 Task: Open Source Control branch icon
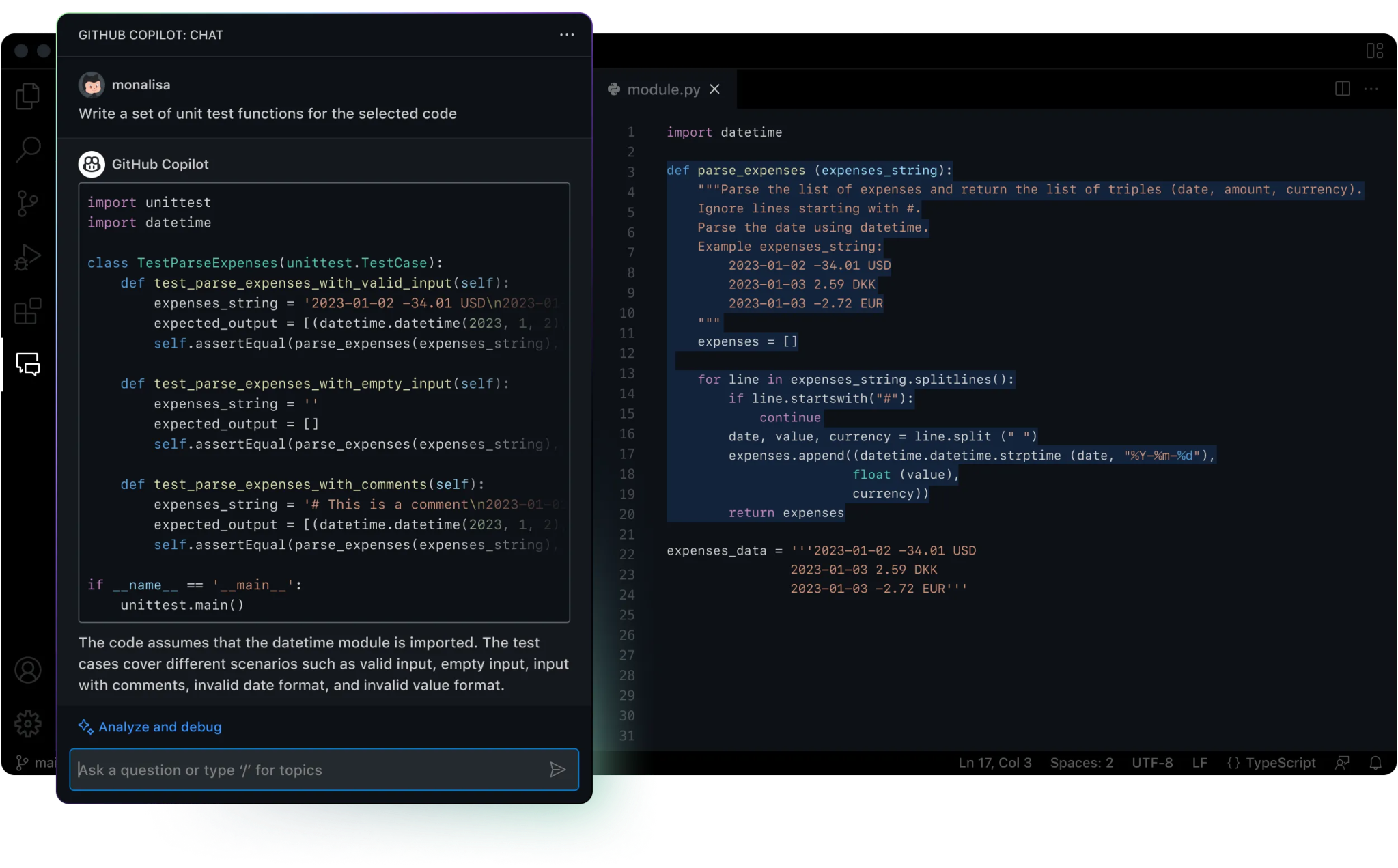[x=27, y=203]
